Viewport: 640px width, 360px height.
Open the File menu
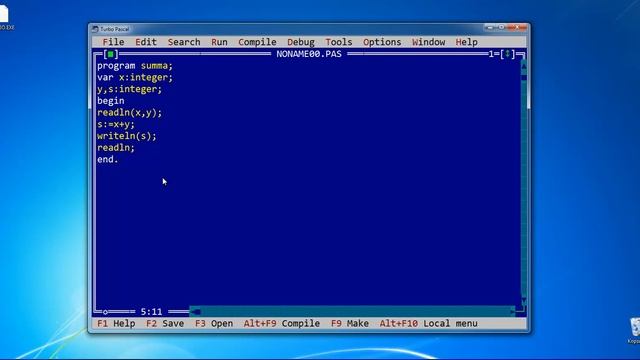click(113, 42)
